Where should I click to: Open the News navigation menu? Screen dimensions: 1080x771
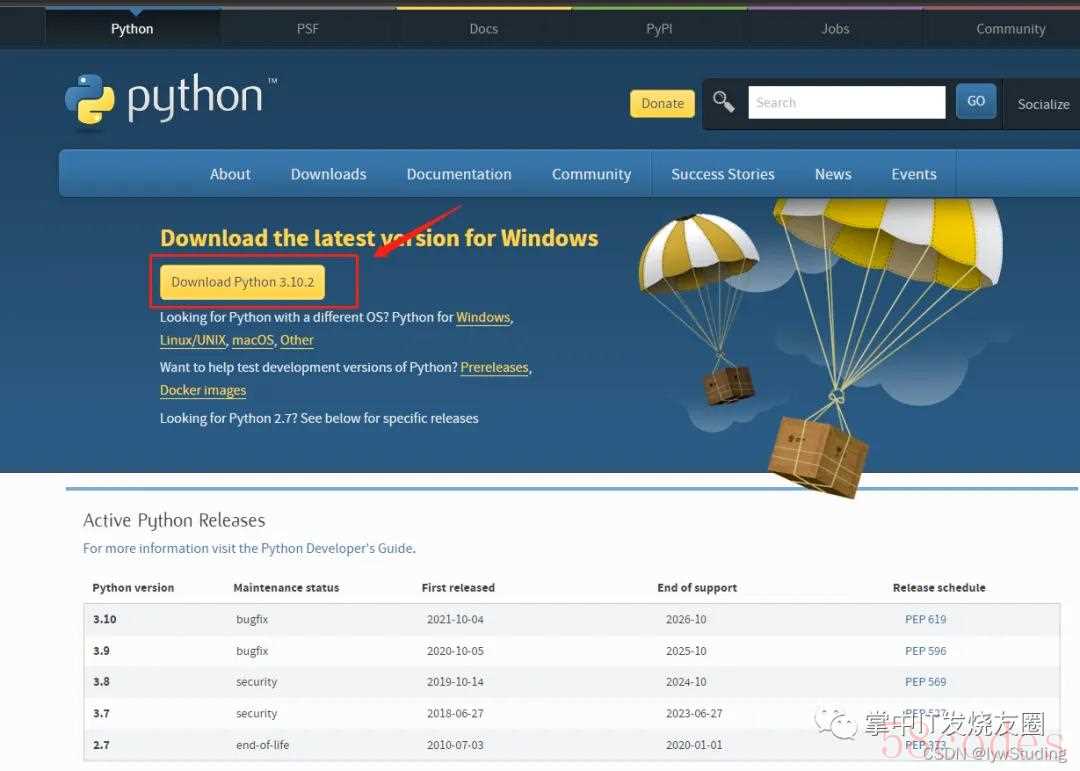(833, 174)
